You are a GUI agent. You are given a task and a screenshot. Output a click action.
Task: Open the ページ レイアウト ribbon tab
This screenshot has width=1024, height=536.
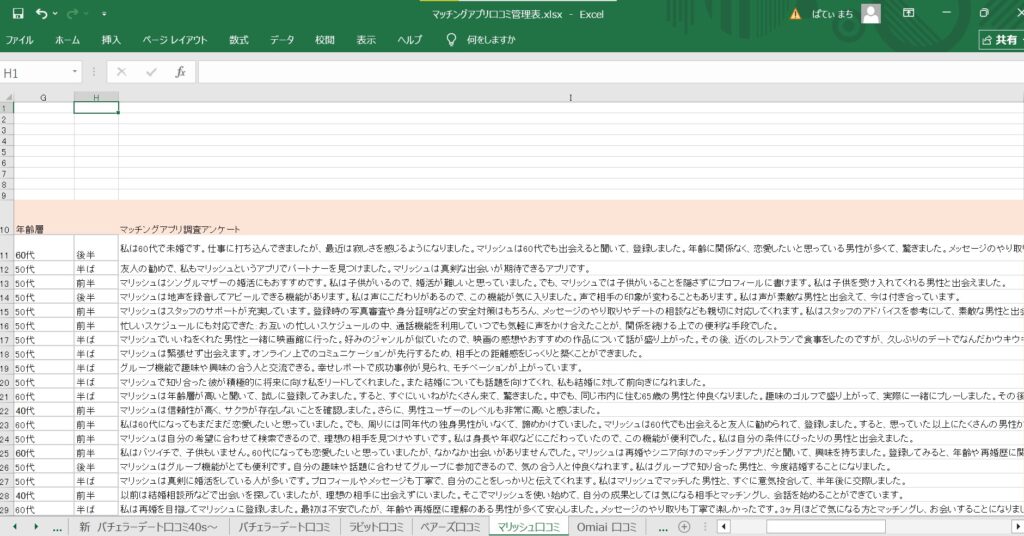174,40
